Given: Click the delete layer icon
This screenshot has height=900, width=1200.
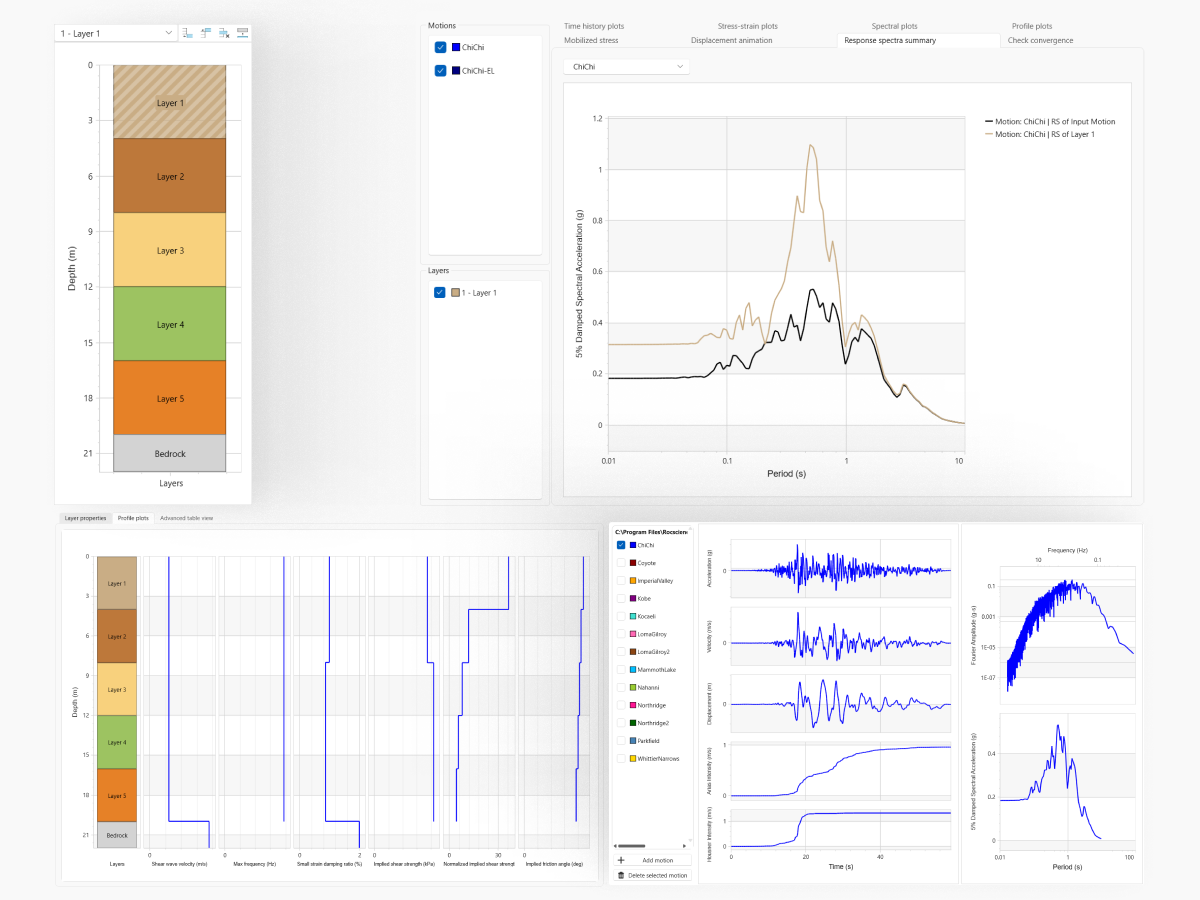Looking at the screenshot, I should tap(224, 33).
